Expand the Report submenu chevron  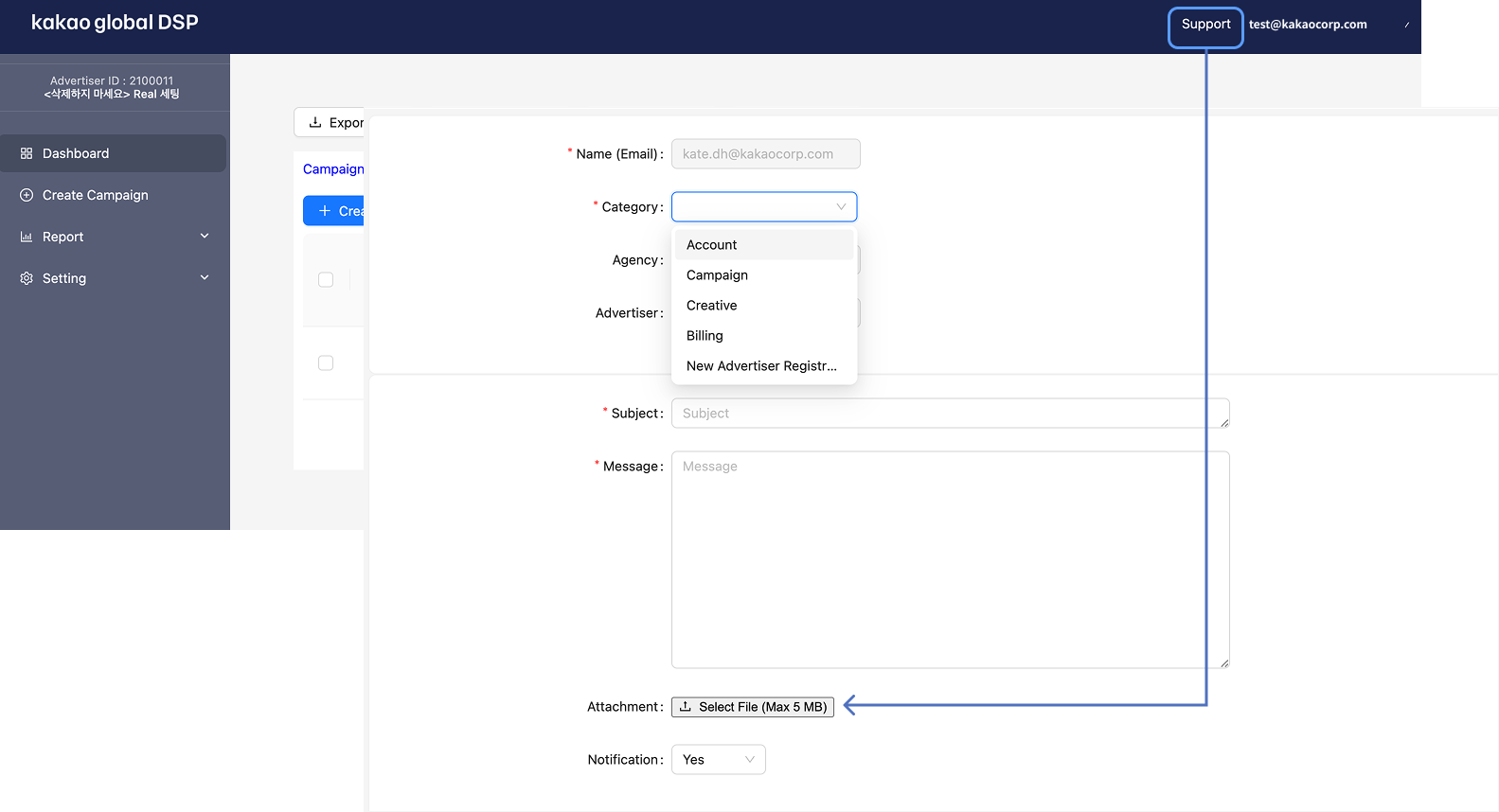point(205,237)
